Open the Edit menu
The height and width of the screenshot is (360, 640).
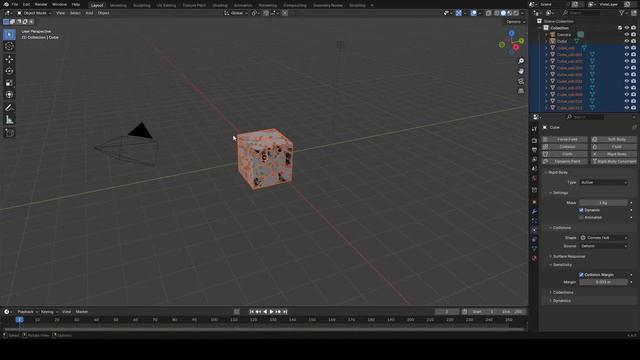click(x=26, y=4)
